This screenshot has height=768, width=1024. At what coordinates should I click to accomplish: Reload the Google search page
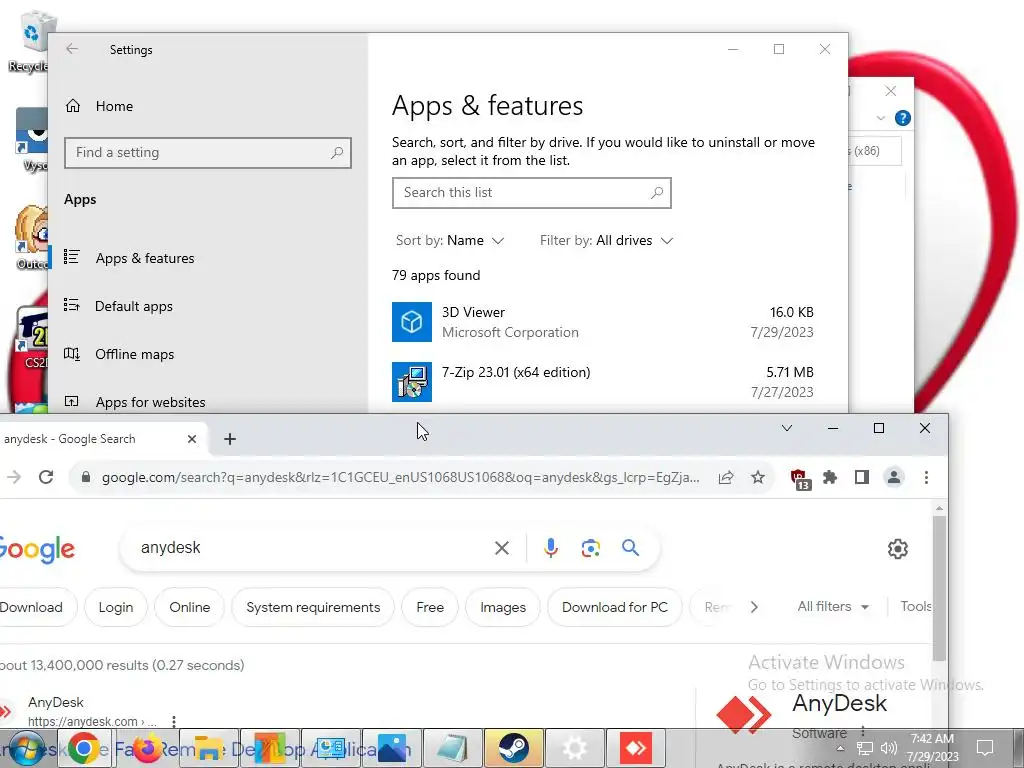pos(46,477)
